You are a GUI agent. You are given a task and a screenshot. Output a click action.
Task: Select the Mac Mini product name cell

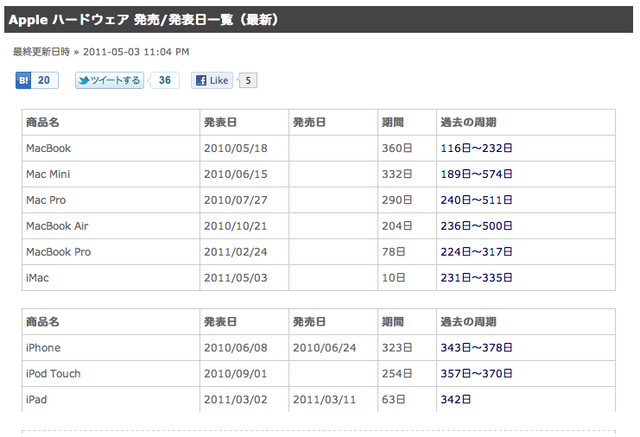coord(111,174)
